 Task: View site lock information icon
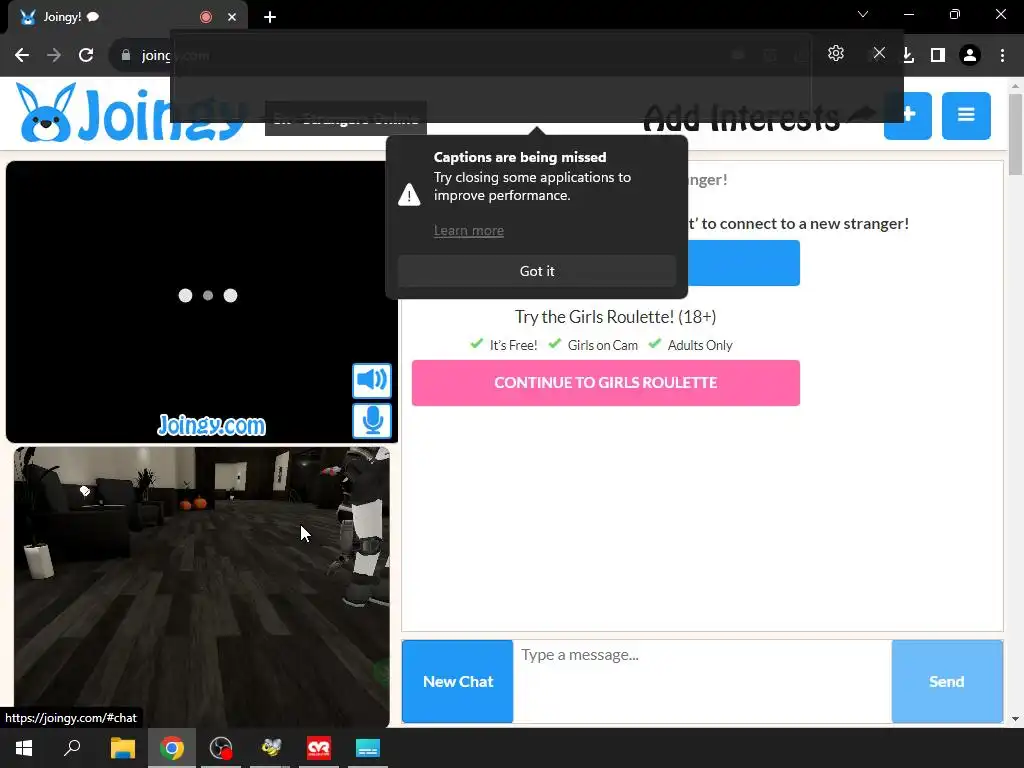(125, 56)
